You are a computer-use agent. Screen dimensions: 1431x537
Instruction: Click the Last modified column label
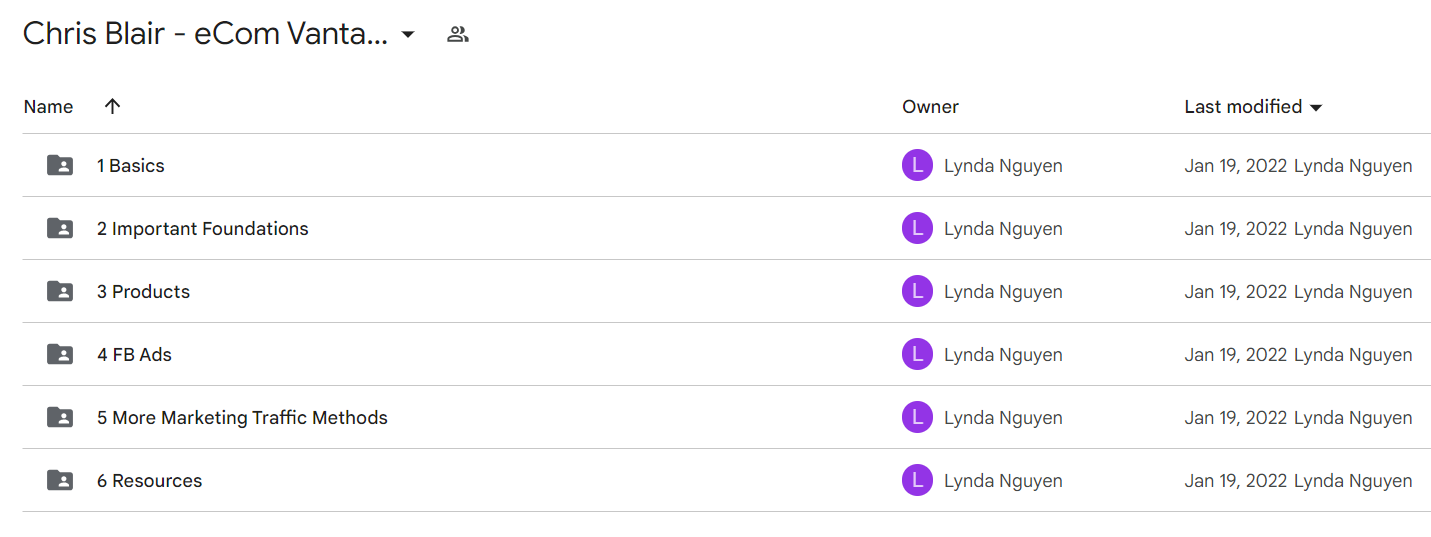(1243, 107)
